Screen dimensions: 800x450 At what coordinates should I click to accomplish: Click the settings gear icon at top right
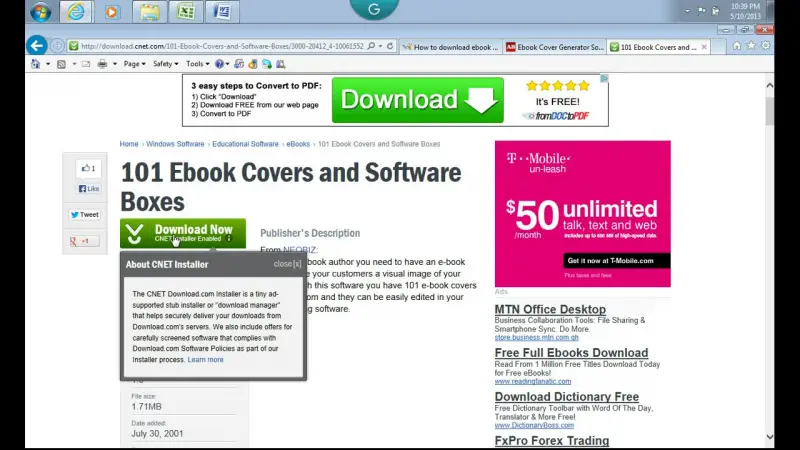[x=766, y=46]
